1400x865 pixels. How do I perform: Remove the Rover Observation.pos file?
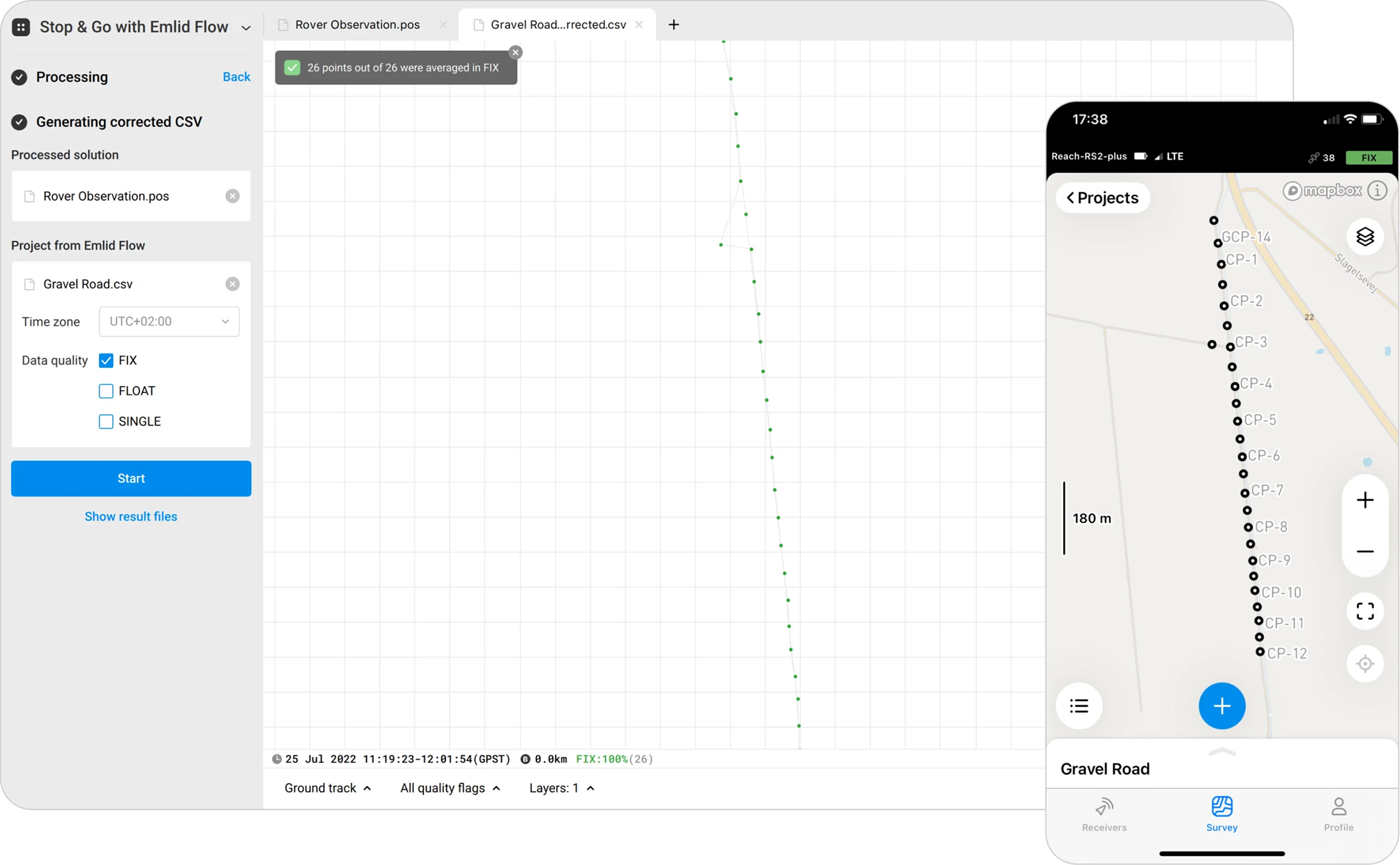(x=232, y=196)
